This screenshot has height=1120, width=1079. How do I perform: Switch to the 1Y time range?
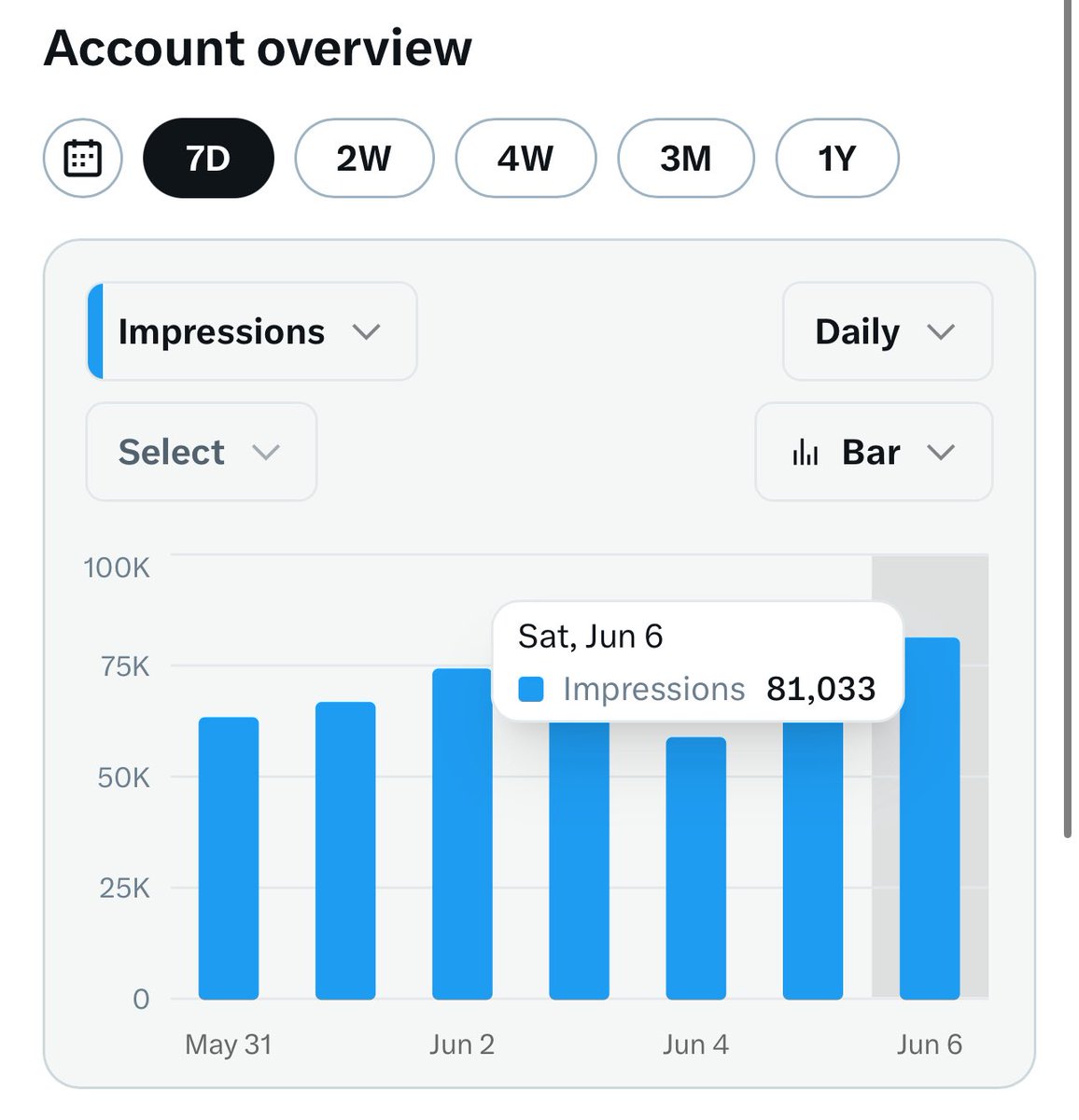tap(837, 158)
